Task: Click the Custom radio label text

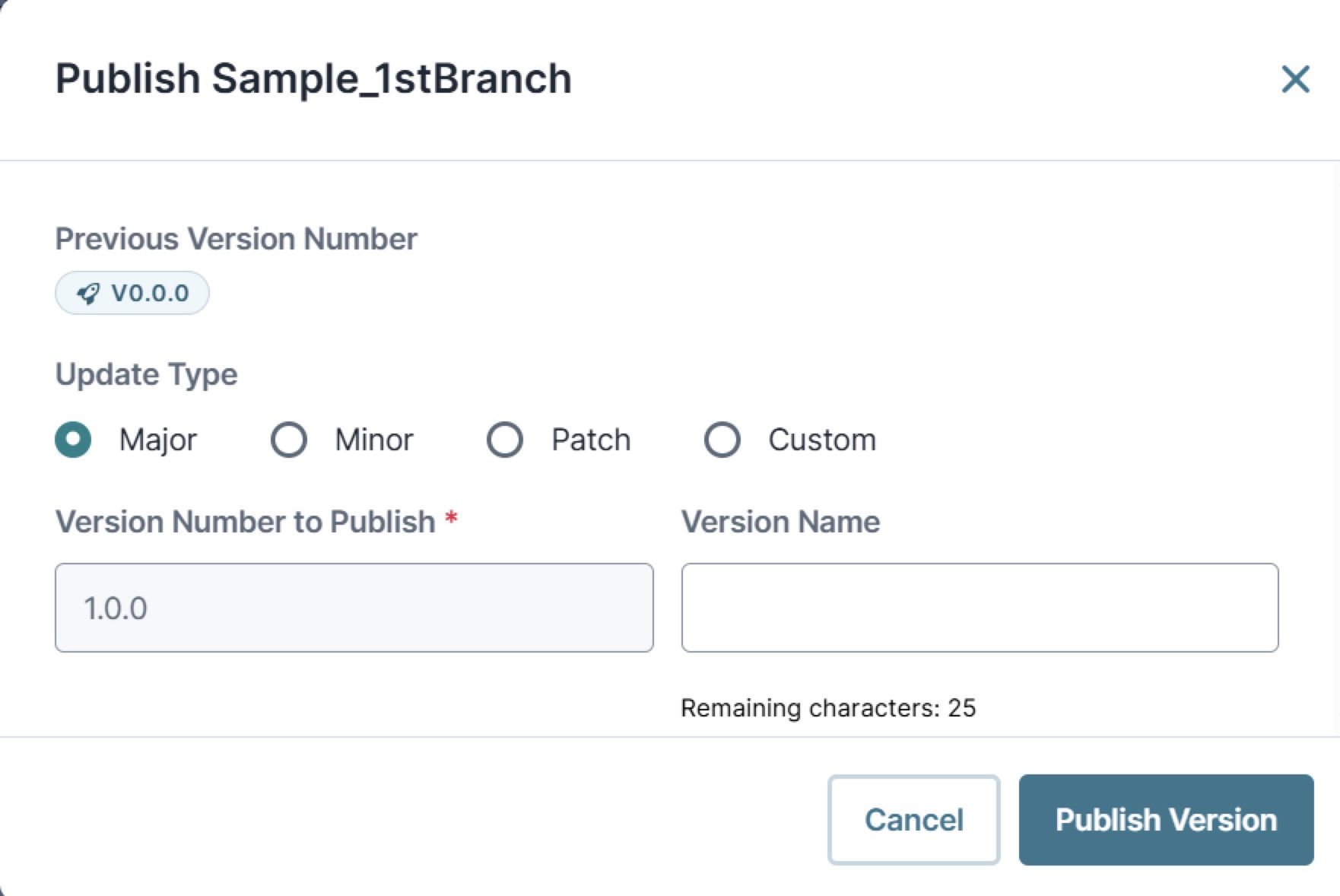Action: 822,439
